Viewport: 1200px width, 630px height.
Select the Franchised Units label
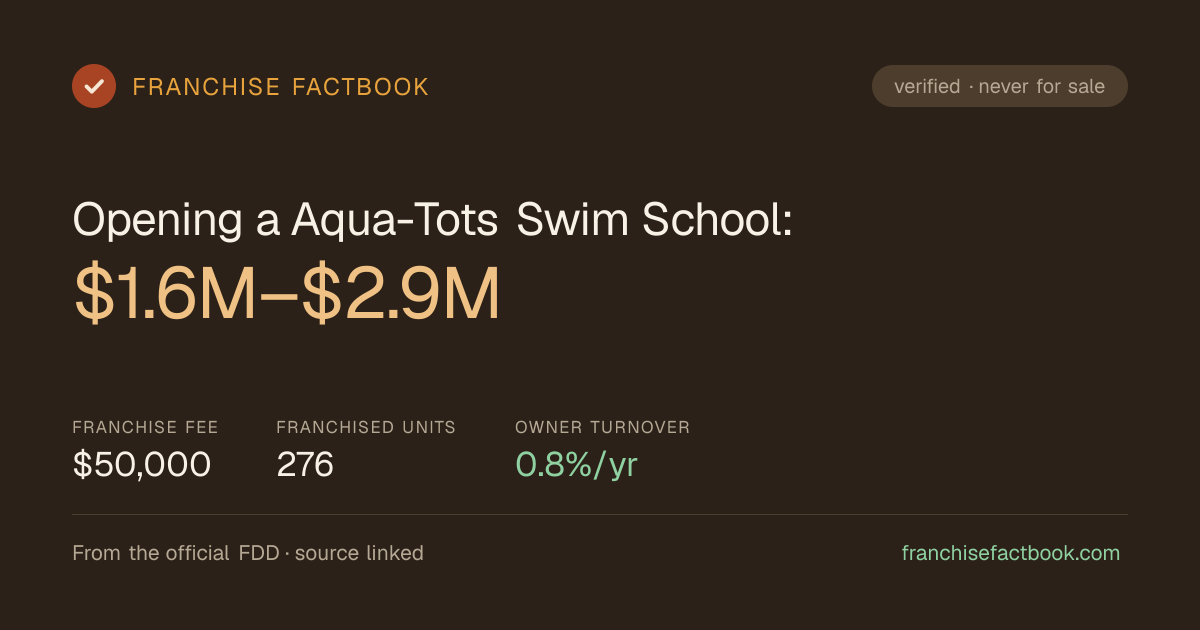366,427
